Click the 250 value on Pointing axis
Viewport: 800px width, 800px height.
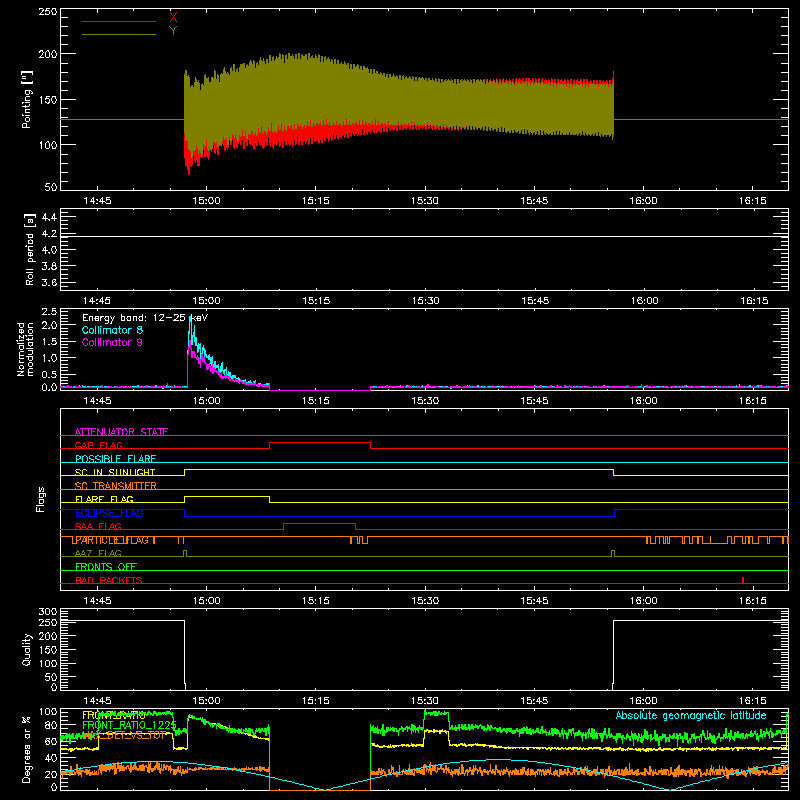[48, 12]
